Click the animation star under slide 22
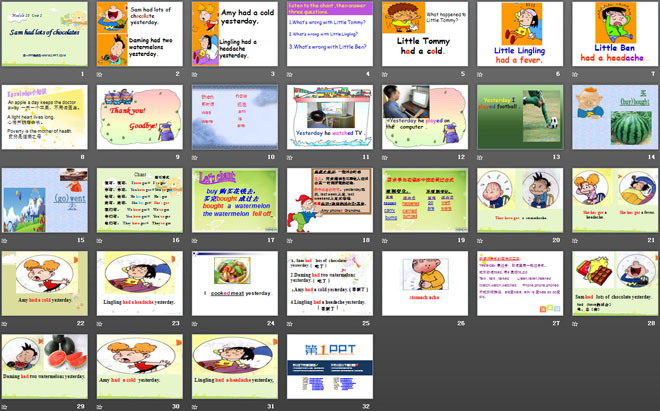This screenshot has width=660, height=411. 5,324
